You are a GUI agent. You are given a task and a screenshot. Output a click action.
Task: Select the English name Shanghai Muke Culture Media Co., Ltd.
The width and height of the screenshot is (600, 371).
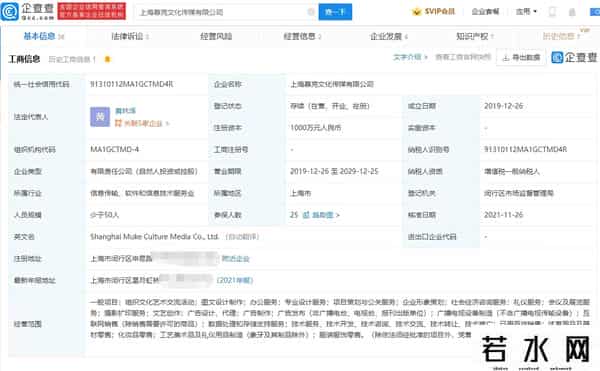tap(154, 237)
